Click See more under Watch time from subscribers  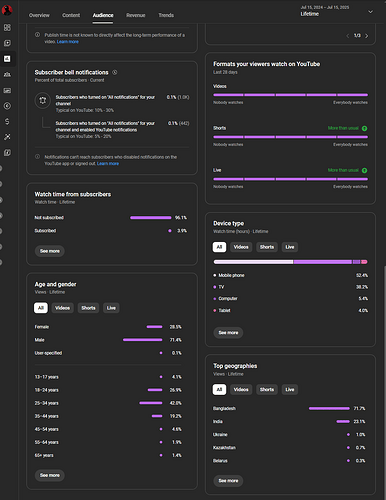(50, 251)
